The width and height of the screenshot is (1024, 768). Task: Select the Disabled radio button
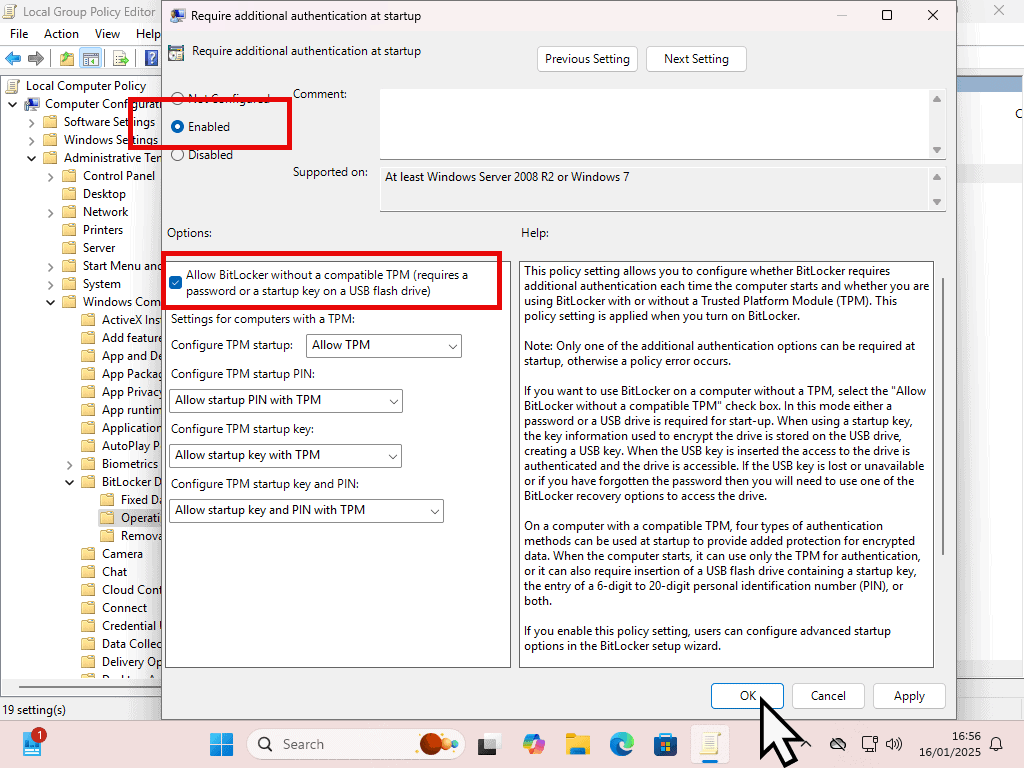(x=178, y=155)
